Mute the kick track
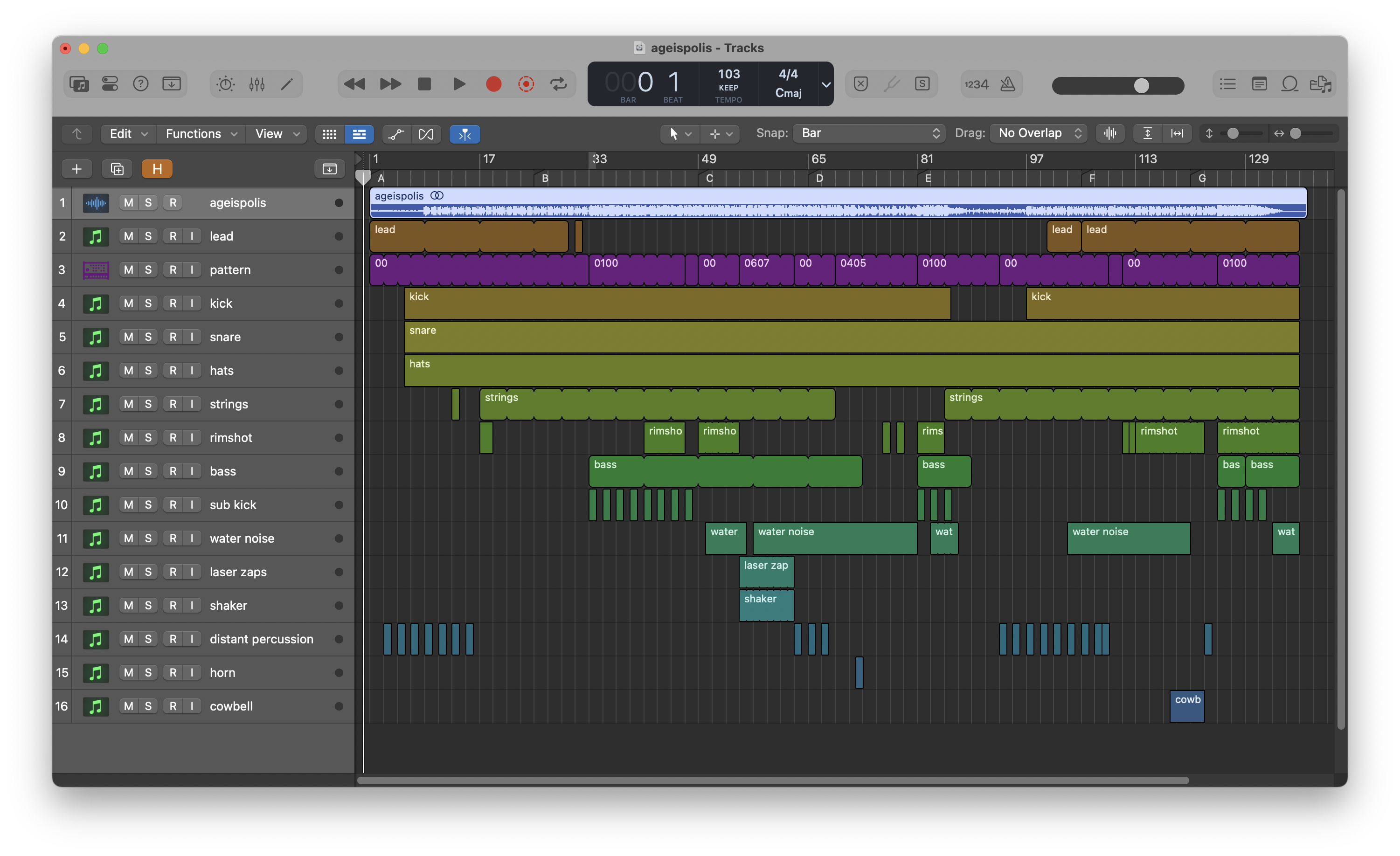The image size is (1400, 856). [x=128, y=304]
